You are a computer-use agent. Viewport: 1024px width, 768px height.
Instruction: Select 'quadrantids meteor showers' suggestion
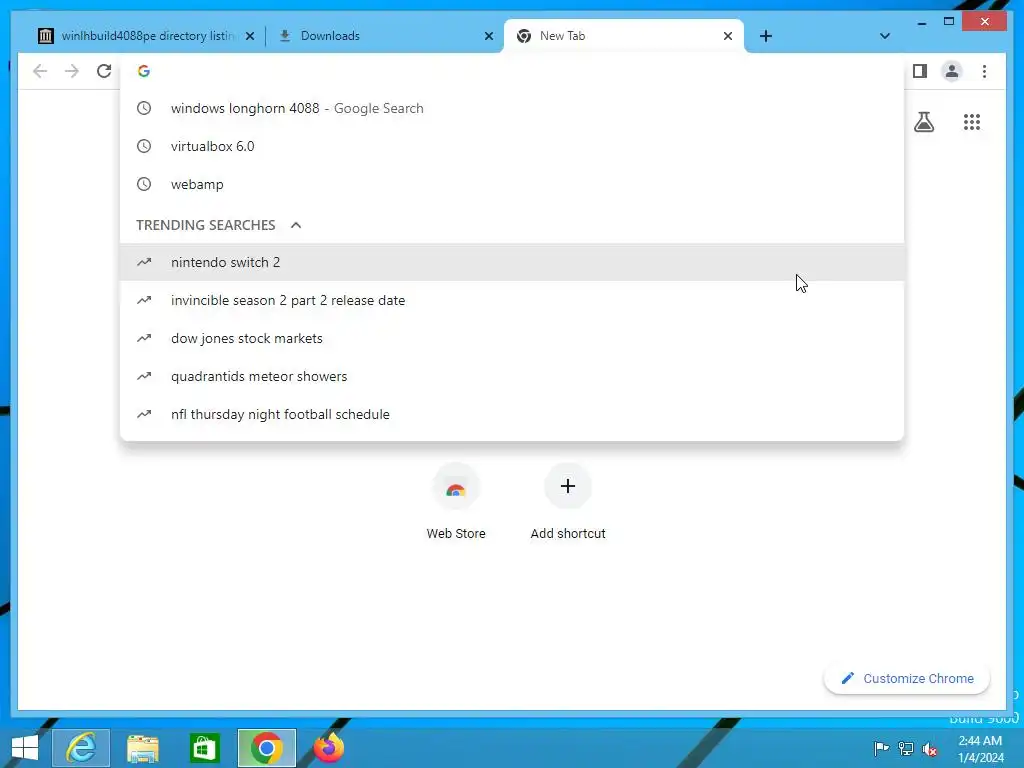click(x=512, y=376)
